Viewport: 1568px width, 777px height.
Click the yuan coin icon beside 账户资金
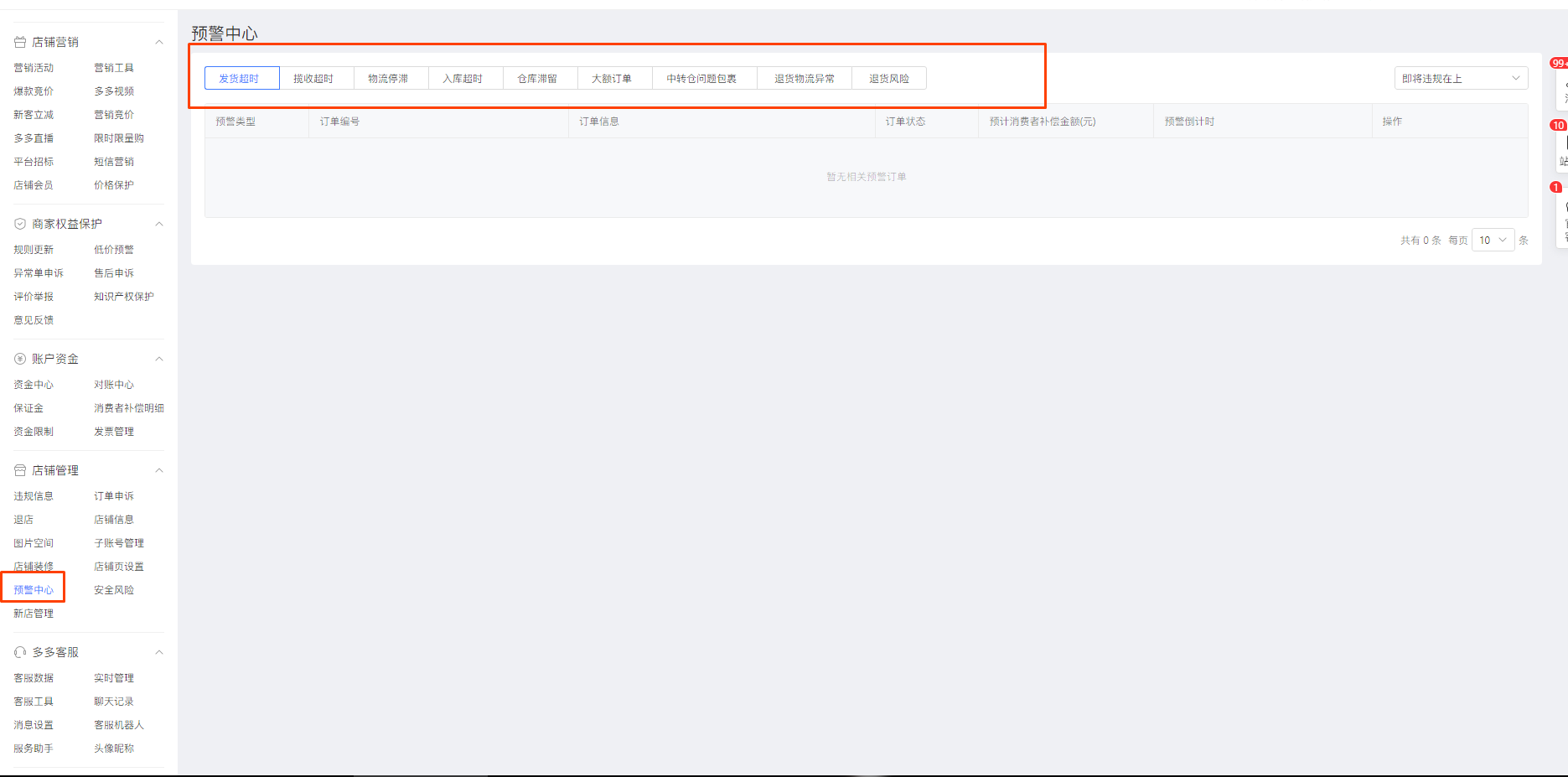click(x=20, y=359)
